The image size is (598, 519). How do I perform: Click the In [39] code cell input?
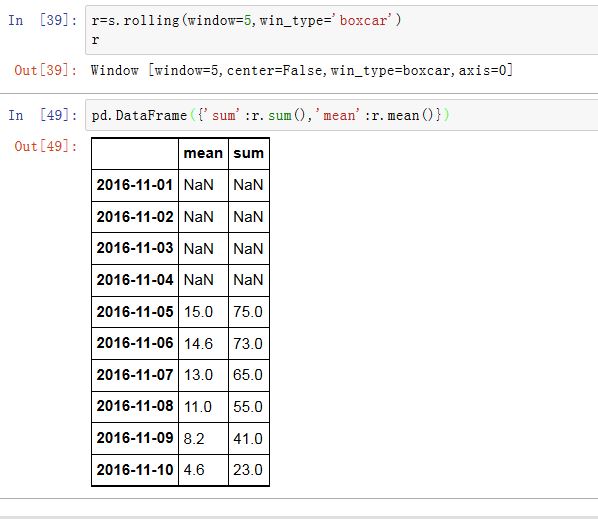pos(342,30)
